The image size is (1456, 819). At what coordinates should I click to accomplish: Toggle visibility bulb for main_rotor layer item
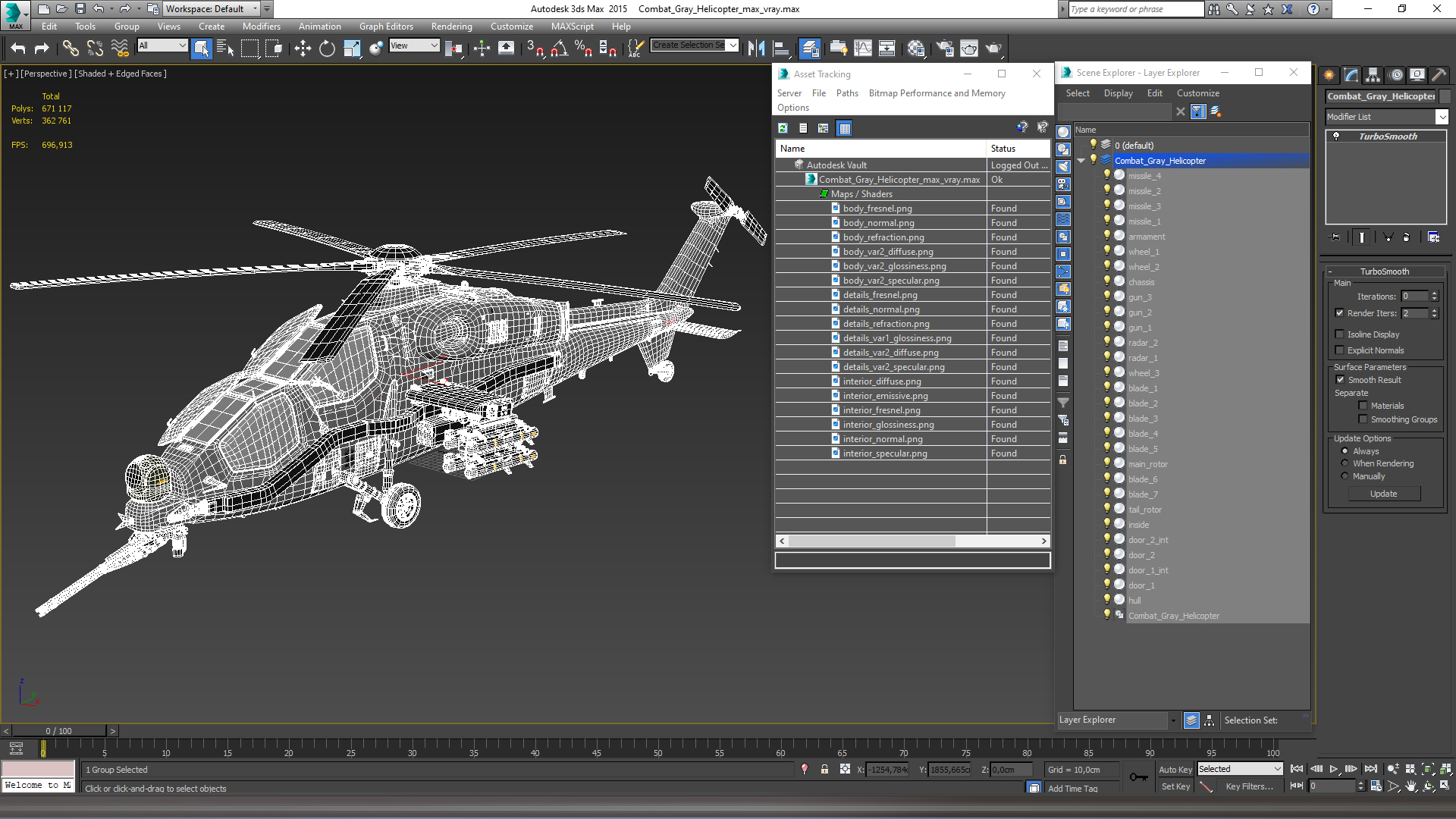click(1107, 463)
